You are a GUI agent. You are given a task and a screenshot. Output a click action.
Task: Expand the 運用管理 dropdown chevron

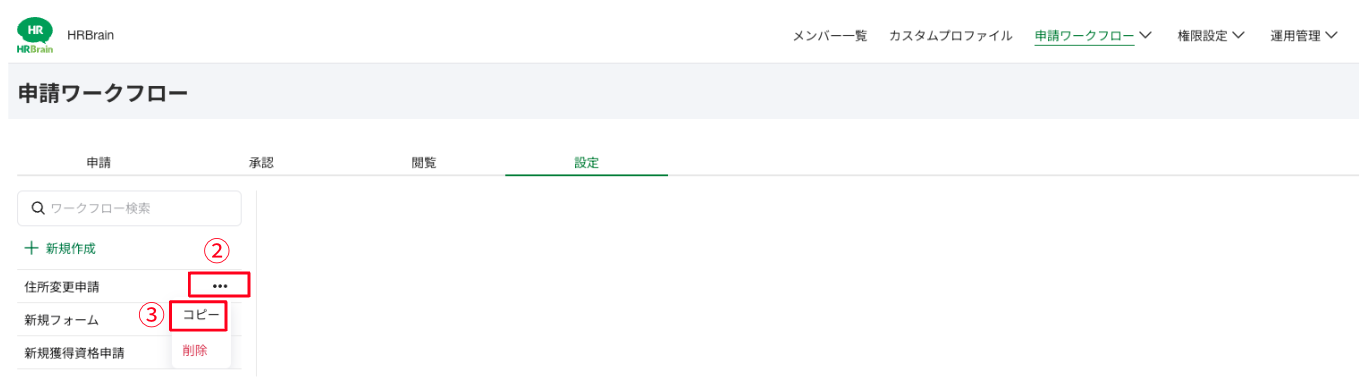[1331, 35]
